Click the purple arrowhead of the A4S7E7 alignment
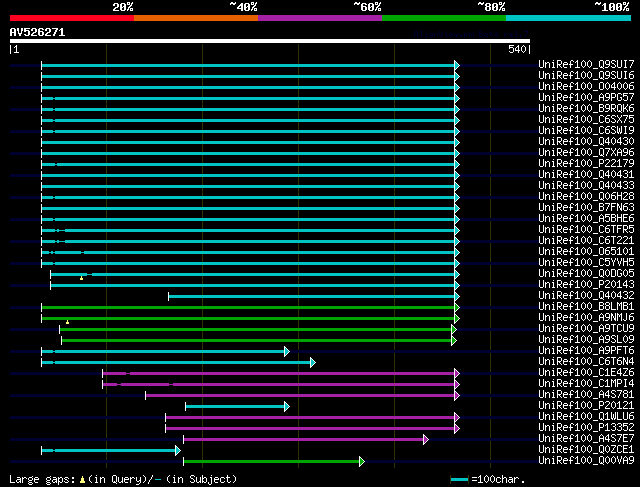Screen dimensions: 640x487 (x=426, y=440)
